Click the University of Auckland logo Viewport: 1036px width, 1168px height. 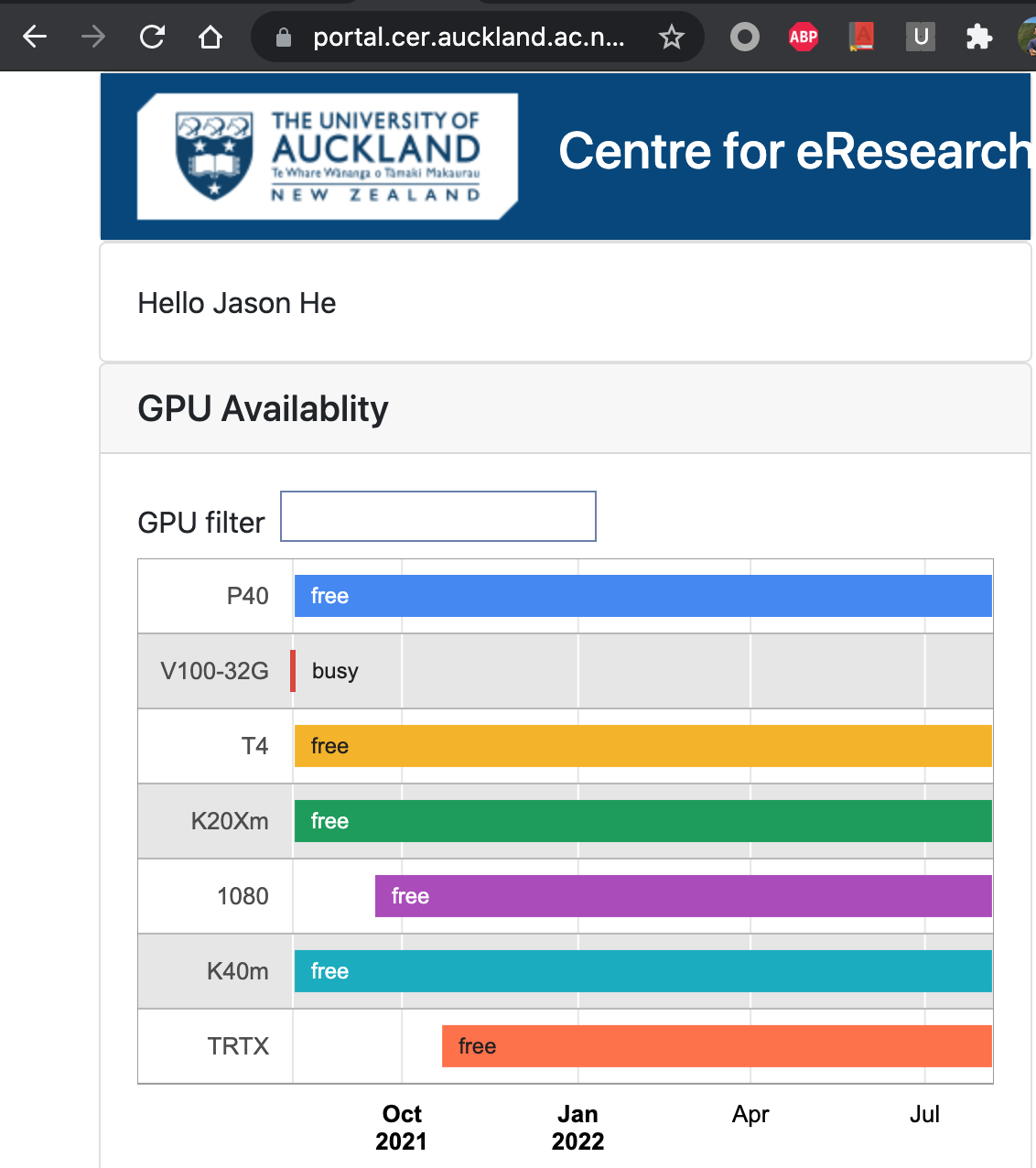(328, 157)
